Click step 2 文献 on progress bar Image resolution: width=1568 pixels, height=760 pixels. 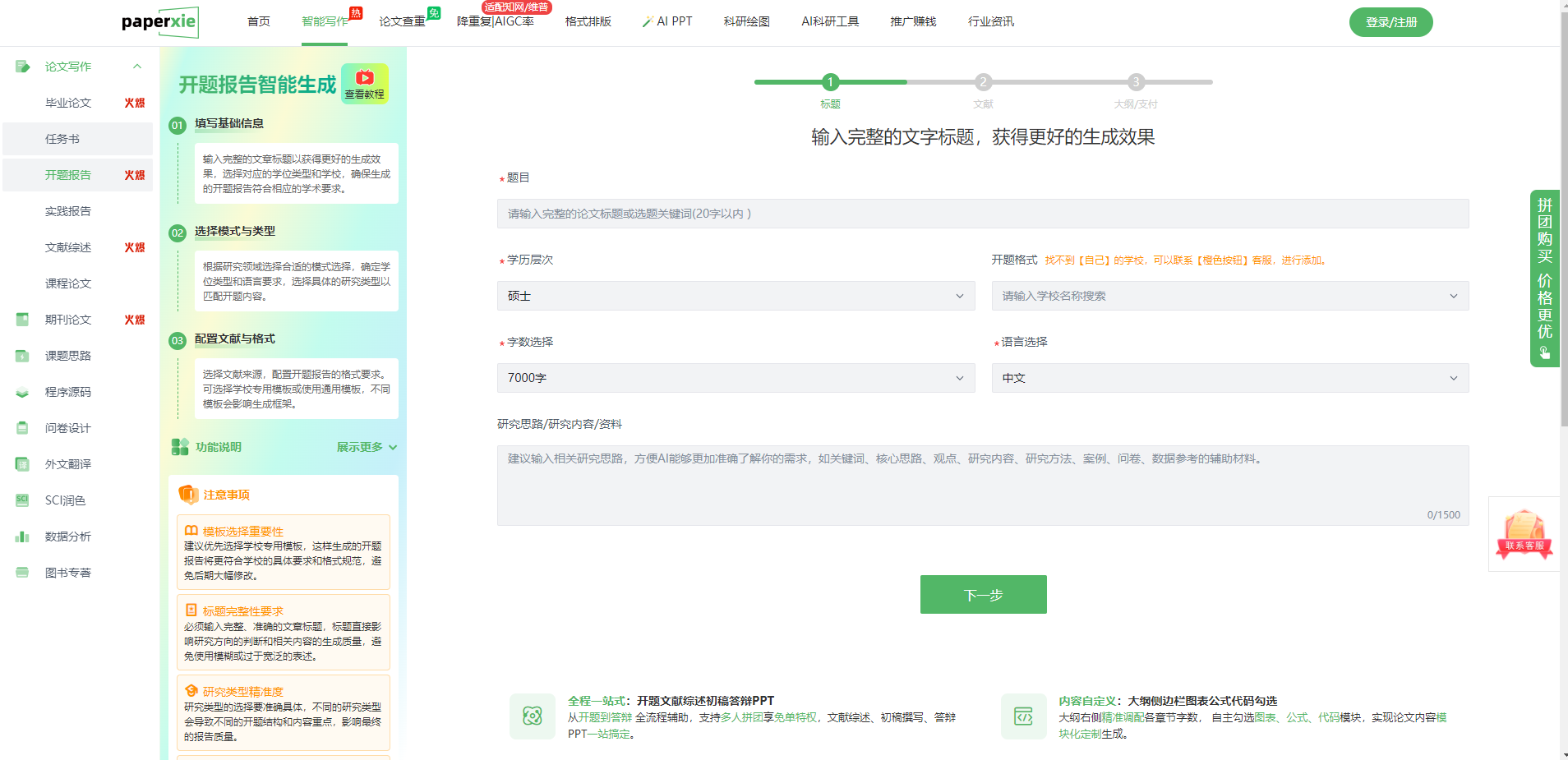[983, 82]
